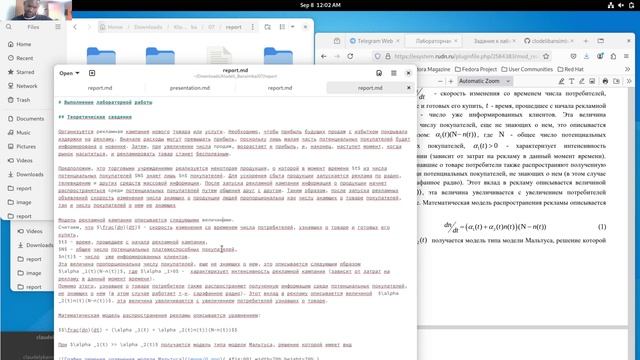Select PDF draw tool
Viewport: 640px width, 360px height.
(x=582, y=81)
